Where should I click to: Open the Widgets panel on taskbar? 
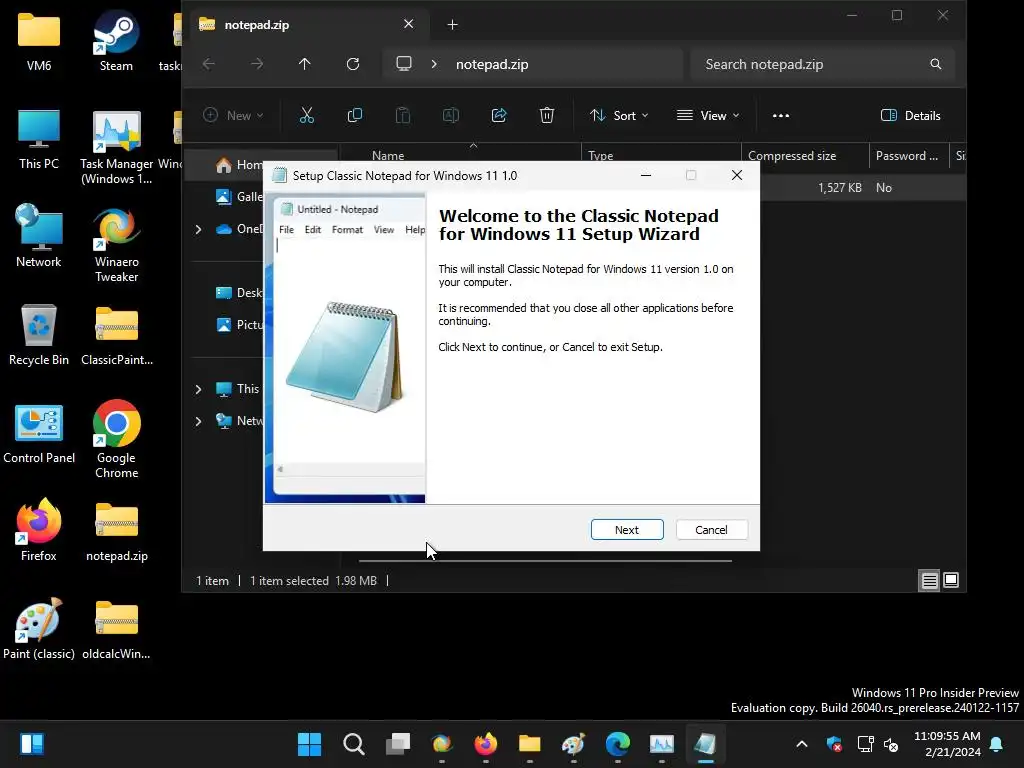tap(31, 743)
